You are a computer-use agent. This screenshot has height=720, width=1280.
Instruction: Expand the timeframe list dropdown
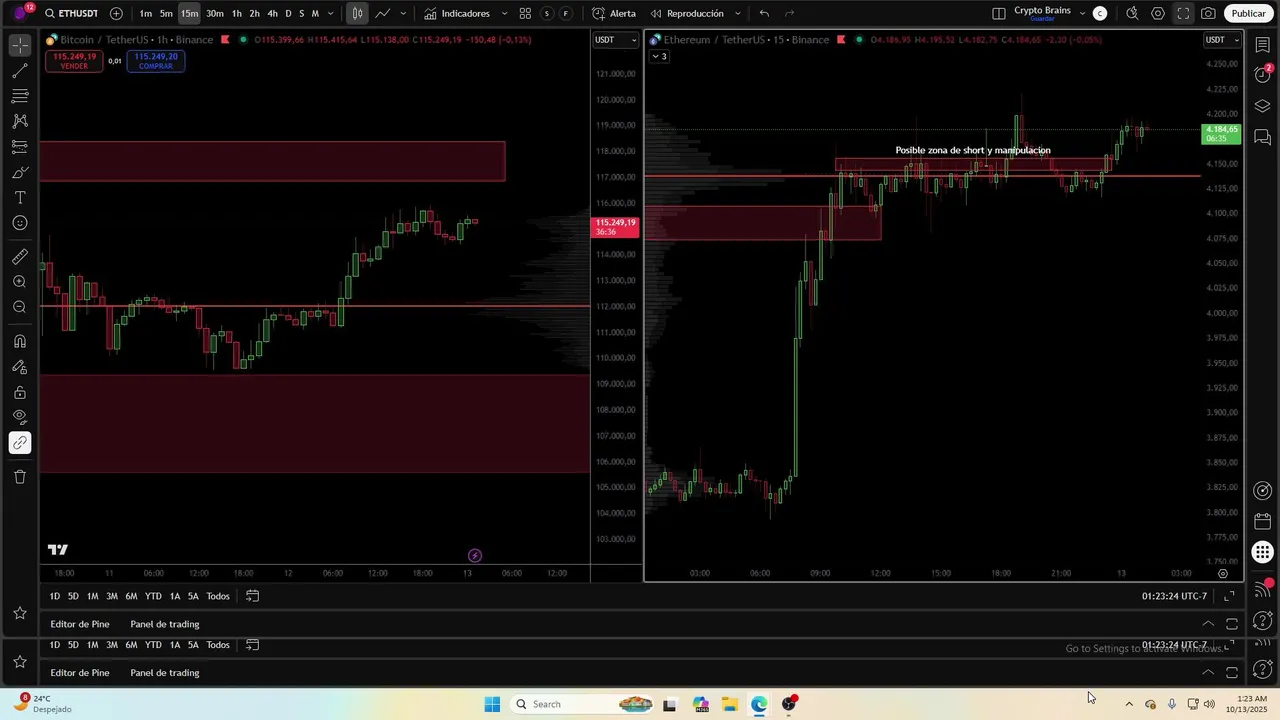[x=331, y=13]
